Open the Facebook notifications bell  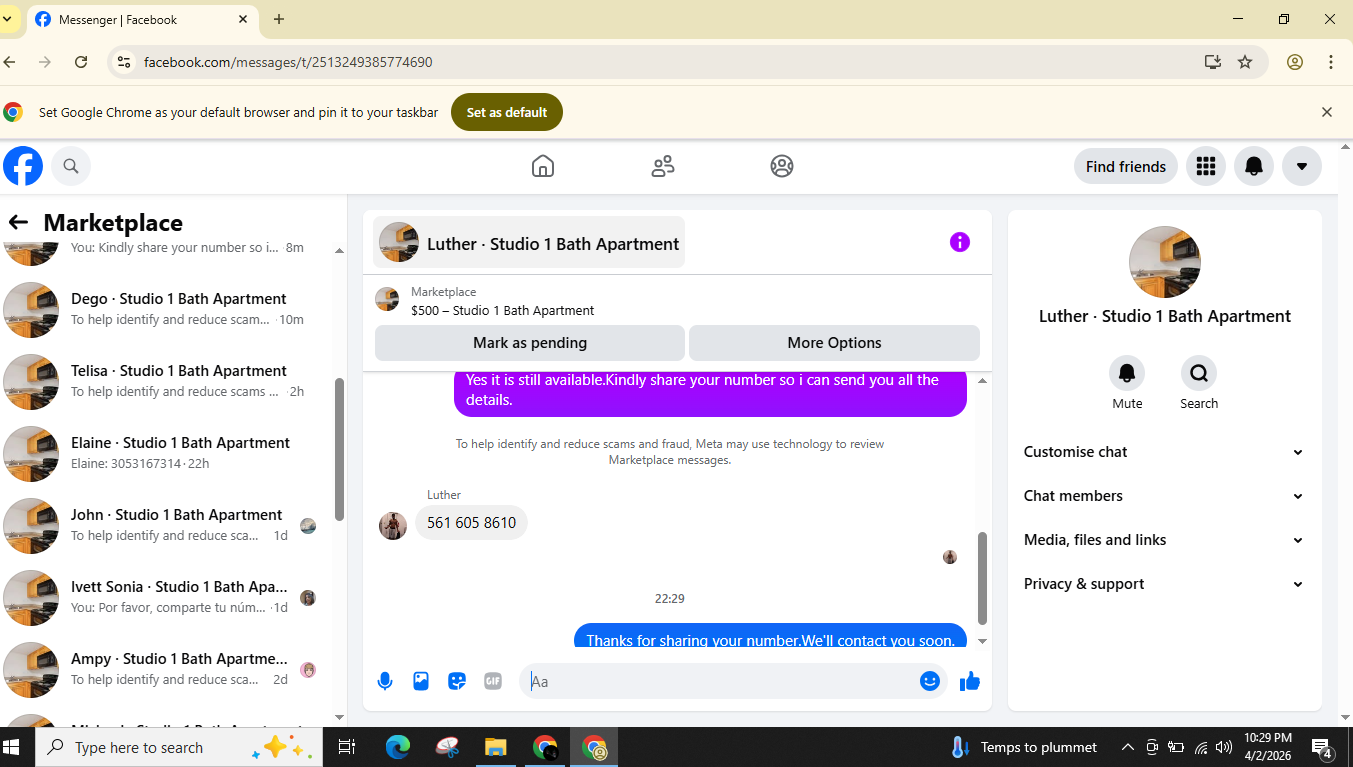pos(1254,166)
